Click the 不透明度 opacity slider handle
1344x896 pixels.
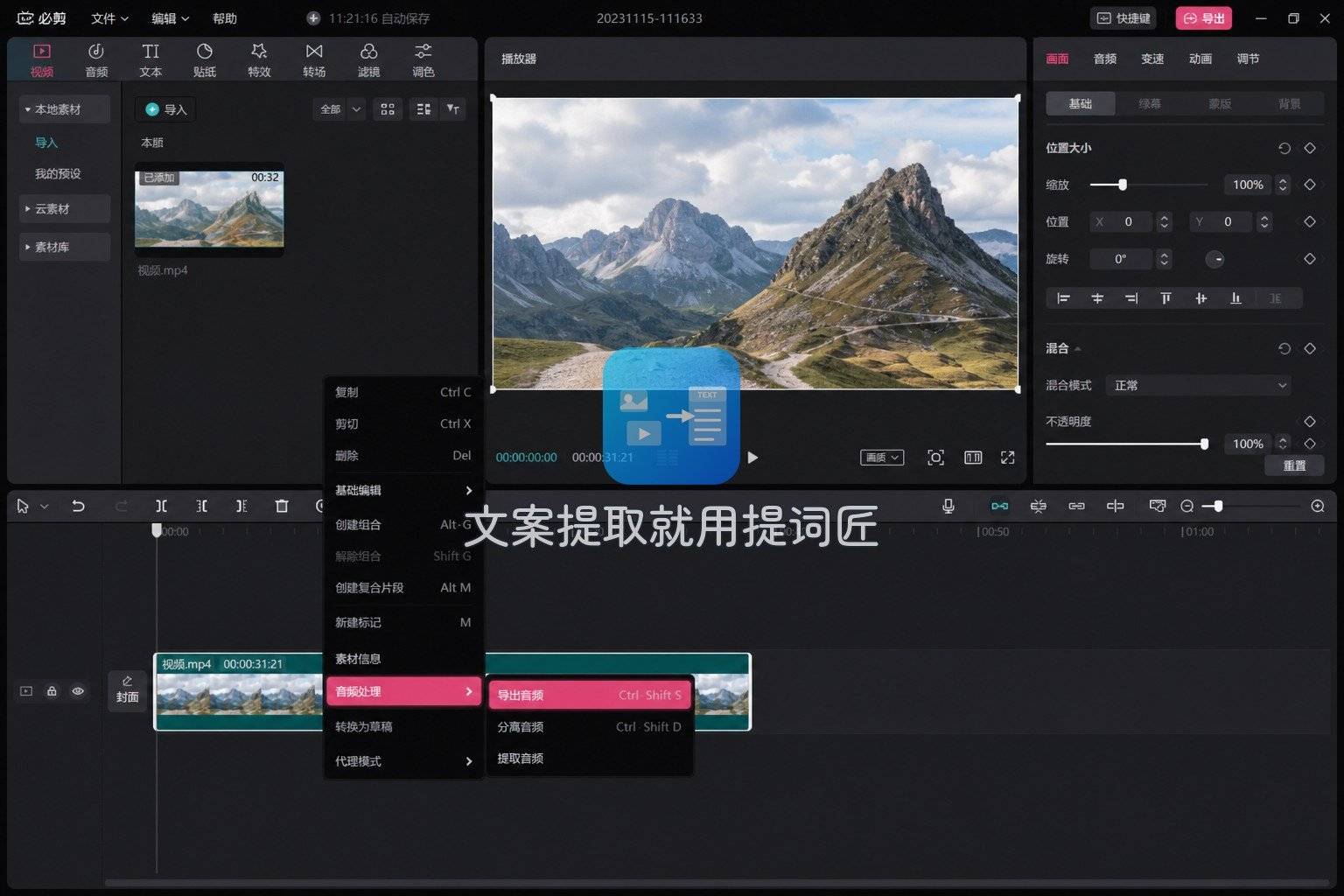(1204, 444)
